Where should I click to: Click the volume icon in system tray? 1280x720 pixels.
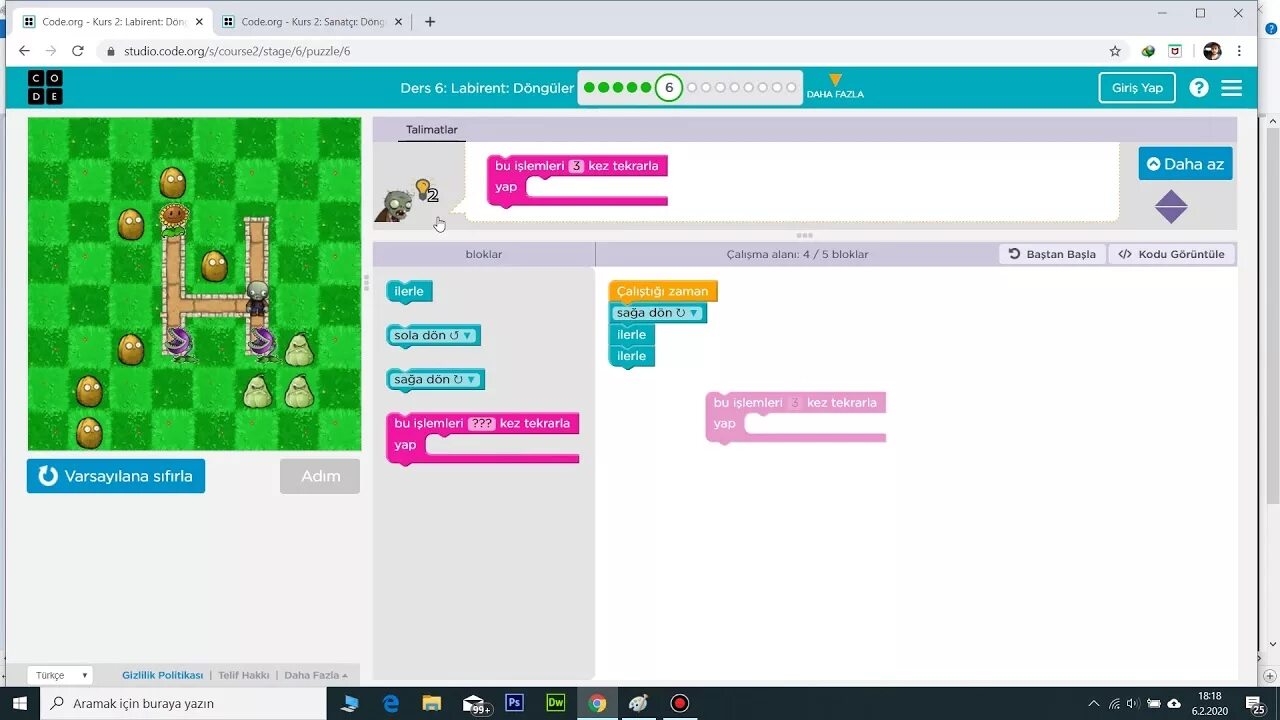[1134, 703]
